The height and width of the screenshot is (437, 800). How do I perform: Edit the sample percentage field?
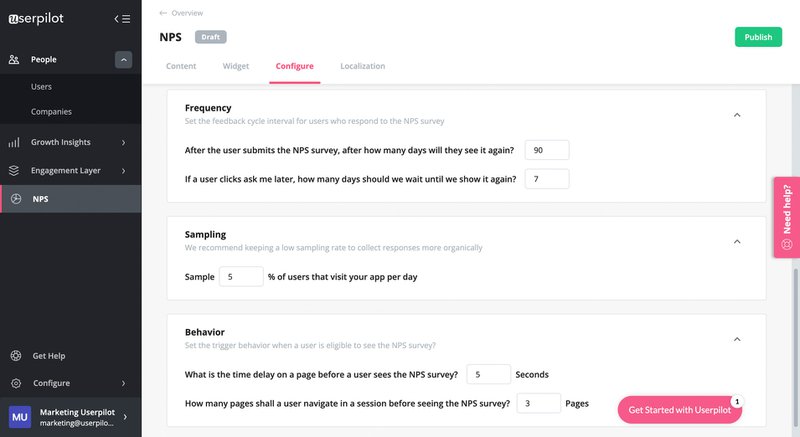click(x=241, y=276)
